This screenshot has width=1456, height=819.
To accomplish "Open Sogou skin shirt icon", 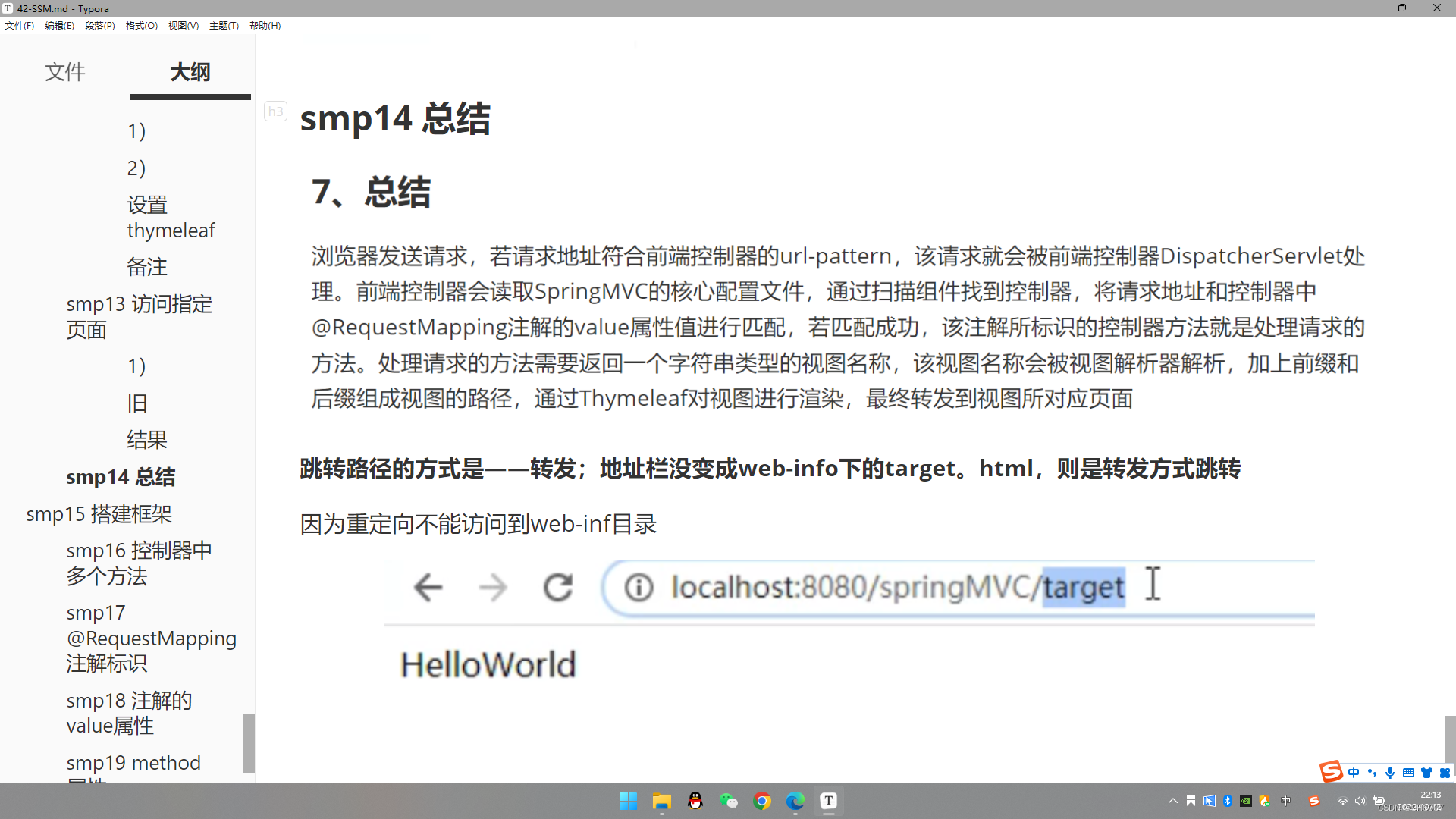I will coord(1426,772).
